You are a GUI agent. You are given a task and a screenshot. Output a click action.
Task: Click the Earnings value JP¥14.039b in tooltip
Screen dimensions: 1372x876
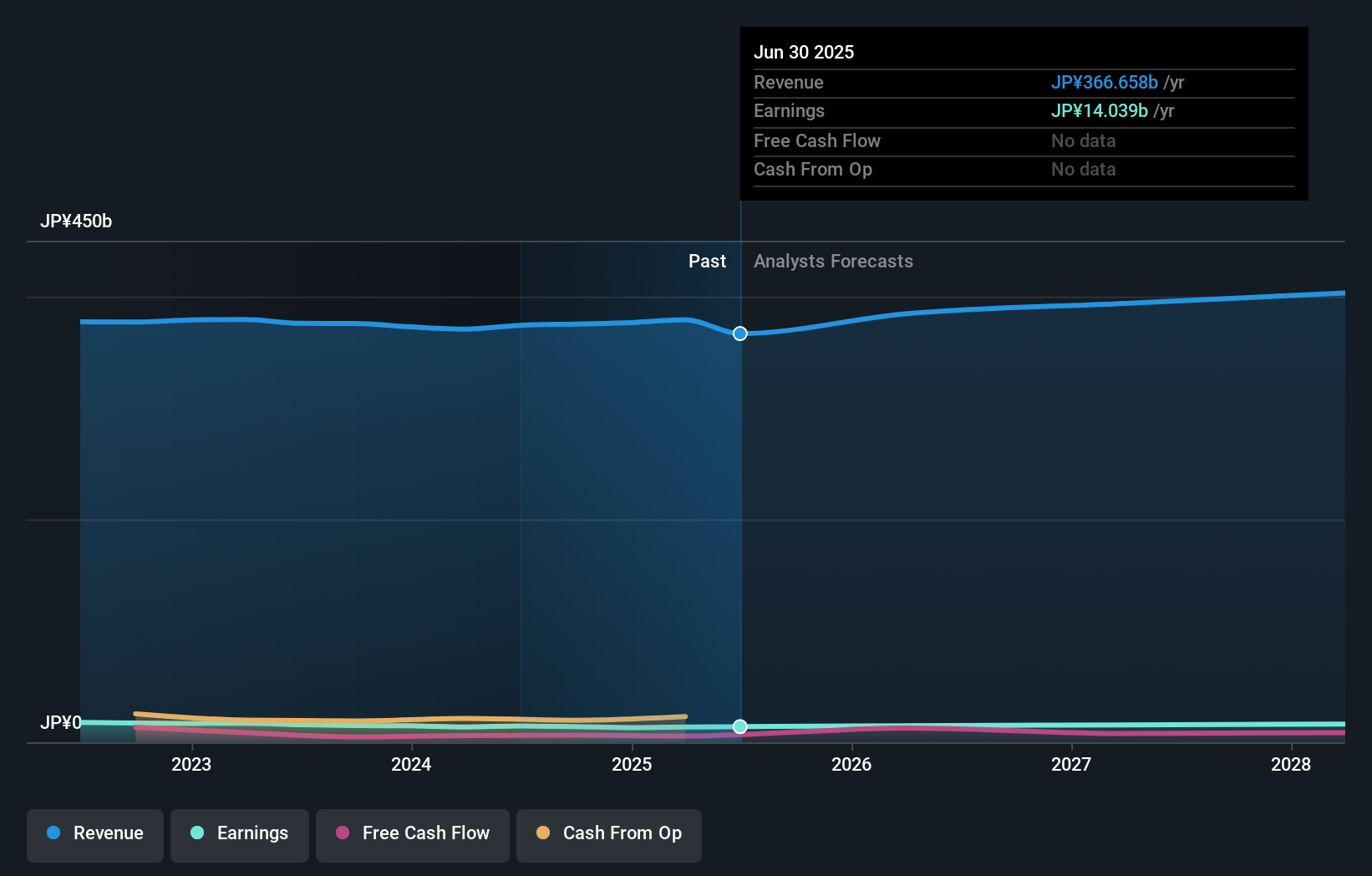tap(1099, 110)
